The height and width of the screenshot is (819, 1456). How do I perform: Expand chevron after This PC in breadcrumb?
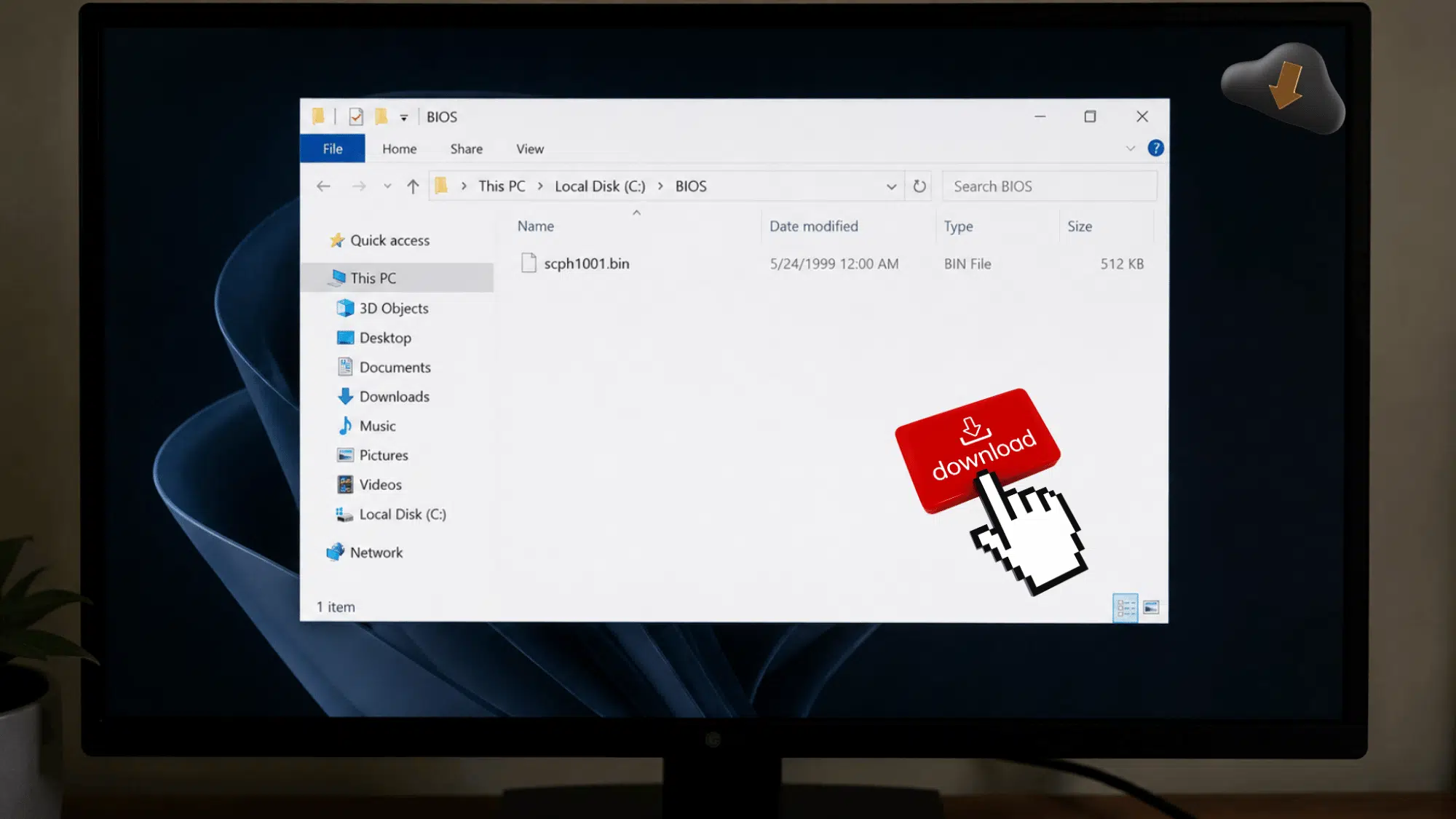click(540, 186)
